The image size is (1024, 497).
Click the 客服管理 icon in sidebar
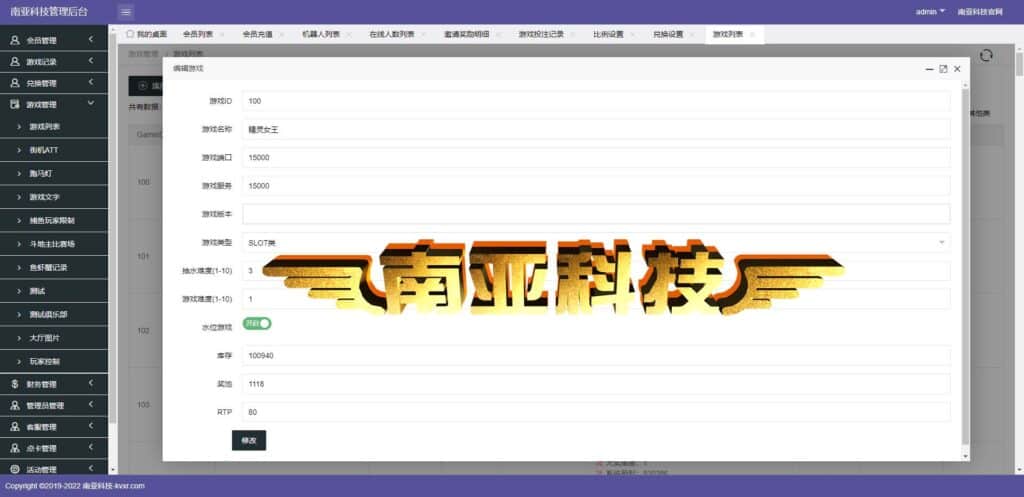(15, 426)
